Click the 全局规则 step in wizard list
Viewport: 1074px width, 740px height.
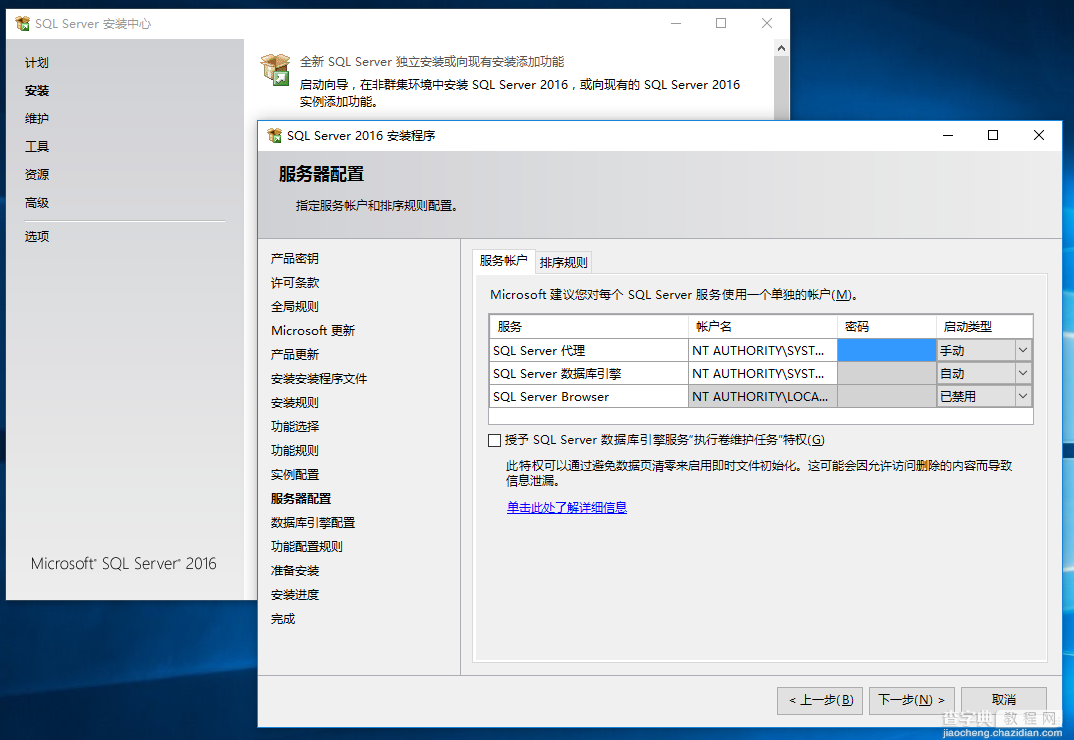point(295,306)
